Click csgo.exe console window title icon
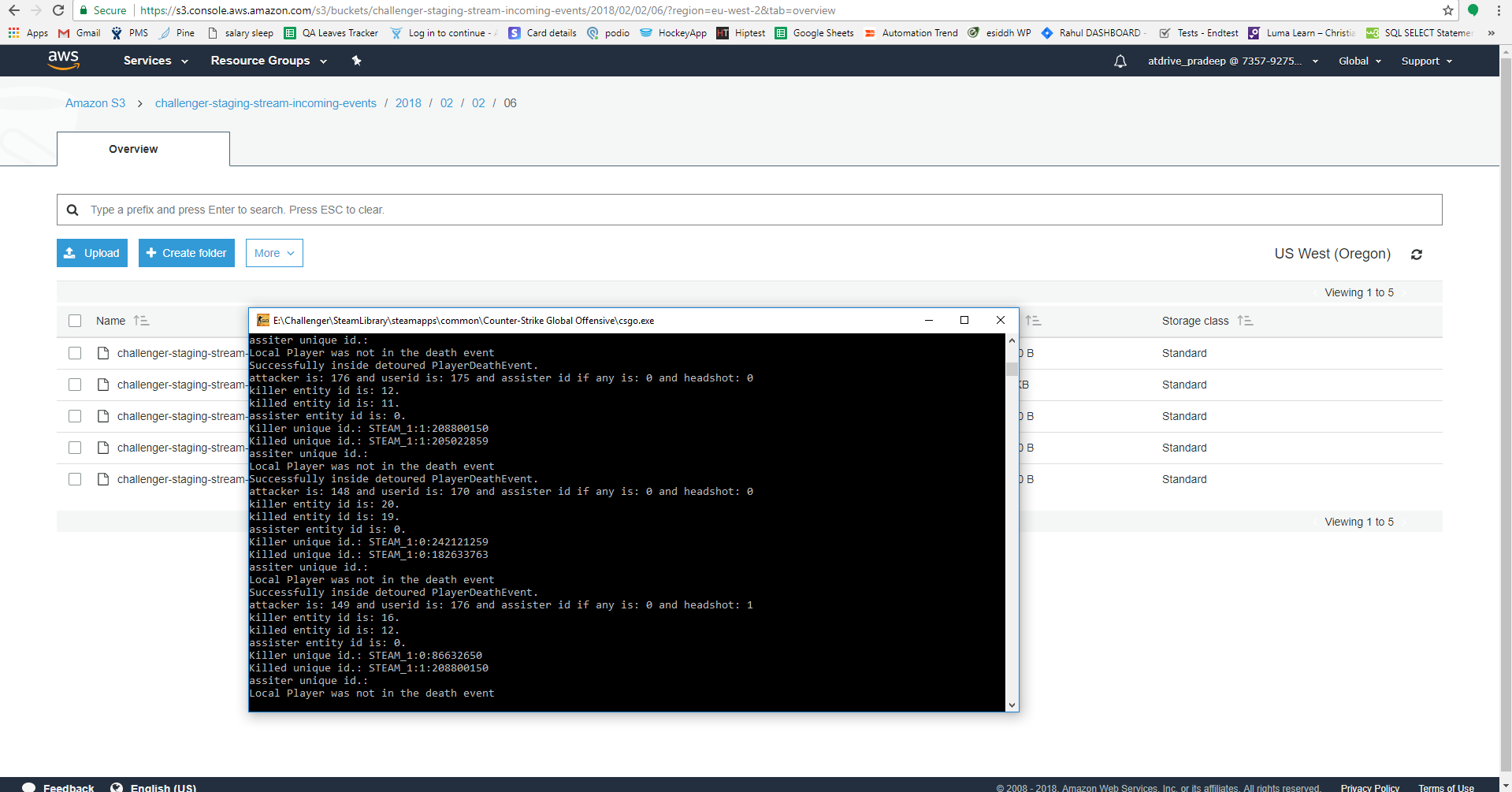 263,320
